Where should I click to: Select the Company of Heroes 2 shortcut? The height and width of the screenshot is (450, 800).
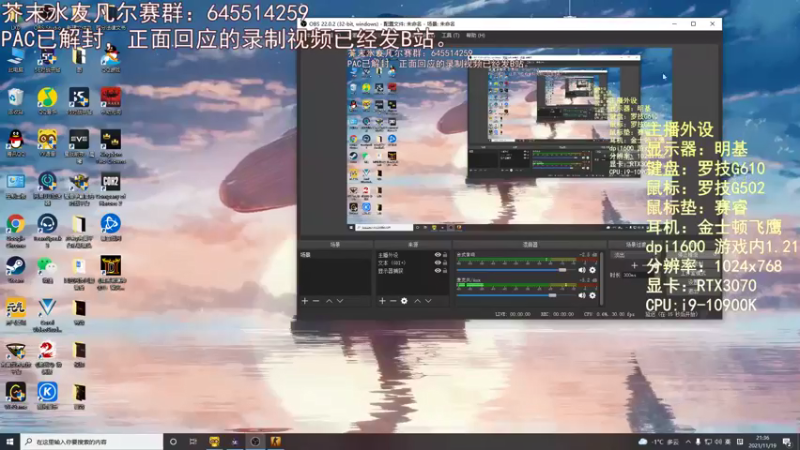(x=111, y=189)
